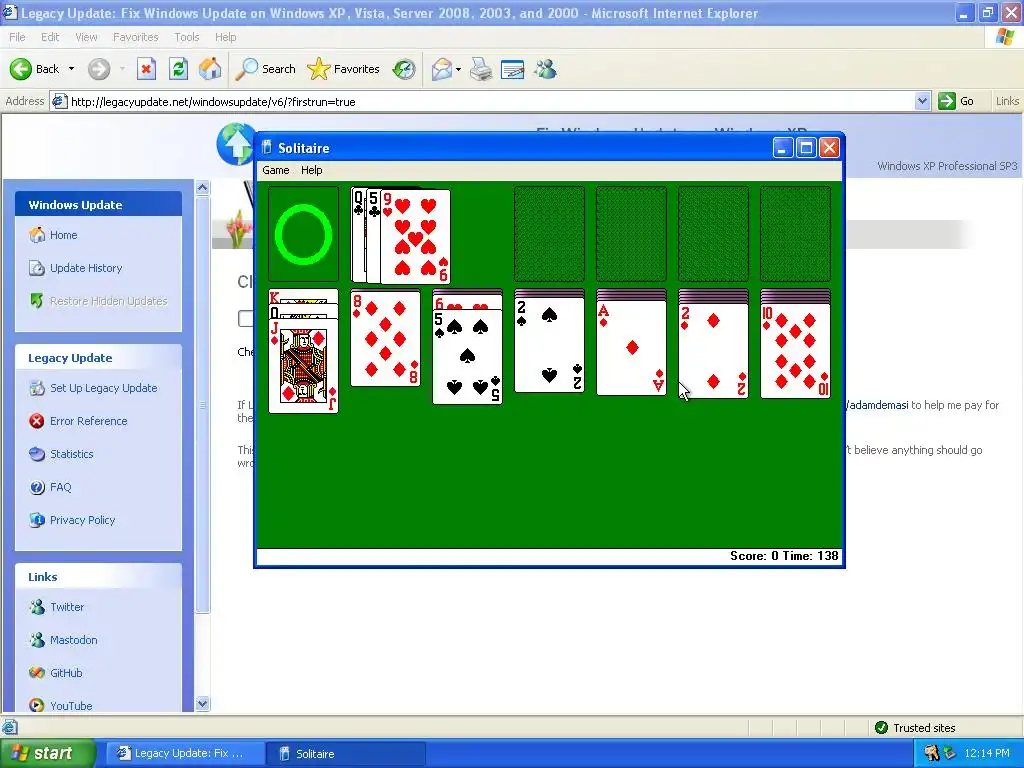Open the Favorites star in IE toolbar
This screenshot has height=768, width=1024.
[x=319, y=69]
